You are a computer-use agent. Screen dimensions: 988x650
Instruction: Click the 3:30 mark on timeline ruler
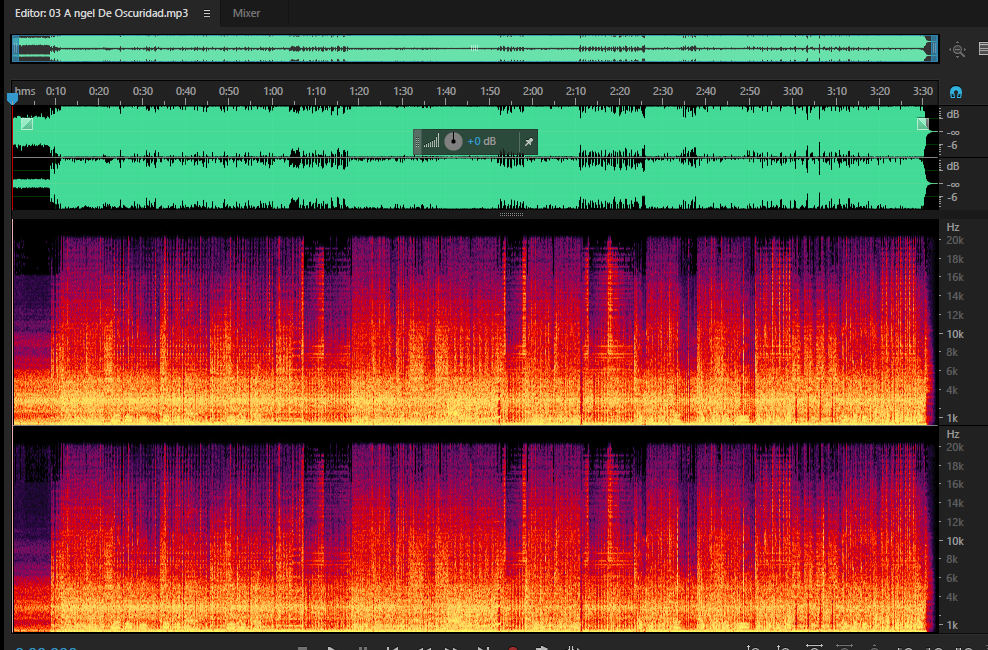click(922, 91)
